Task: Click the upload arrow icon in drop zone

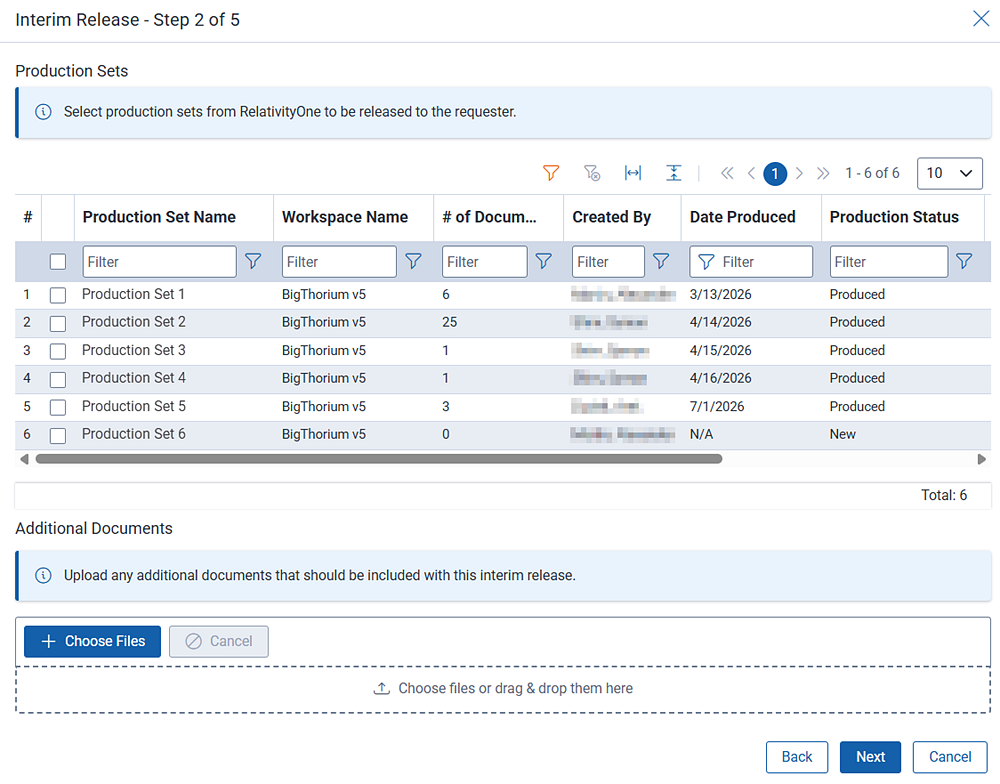Action: [381, 688]
